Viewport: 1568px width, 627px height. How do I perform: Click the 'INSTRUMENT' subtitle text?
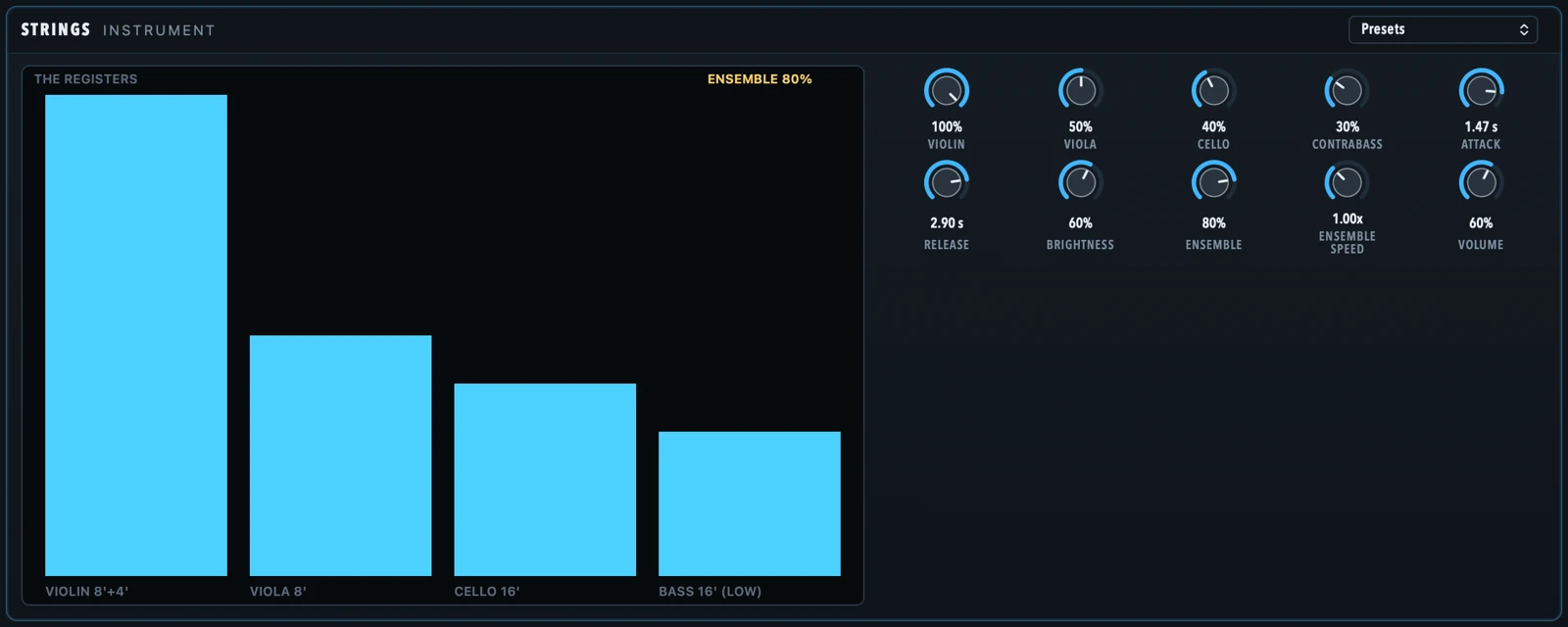point(159,31)
